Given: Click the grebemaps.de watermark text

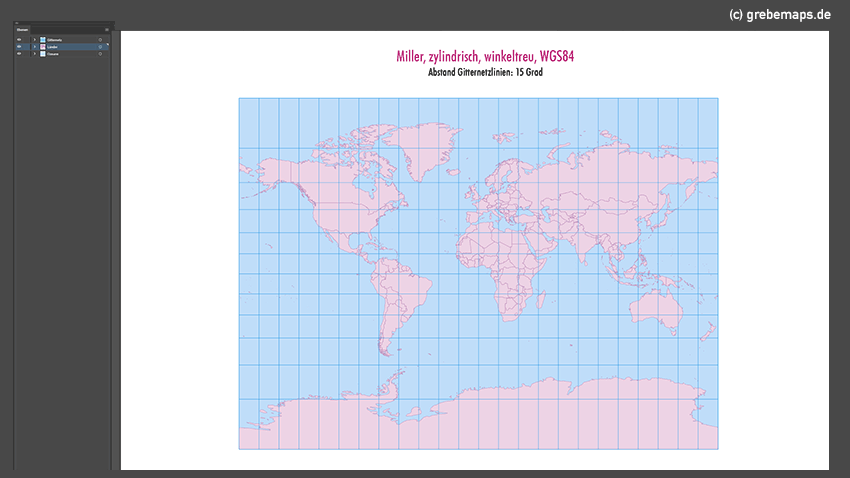Looking at the screenshot, I should click(782, 14).
